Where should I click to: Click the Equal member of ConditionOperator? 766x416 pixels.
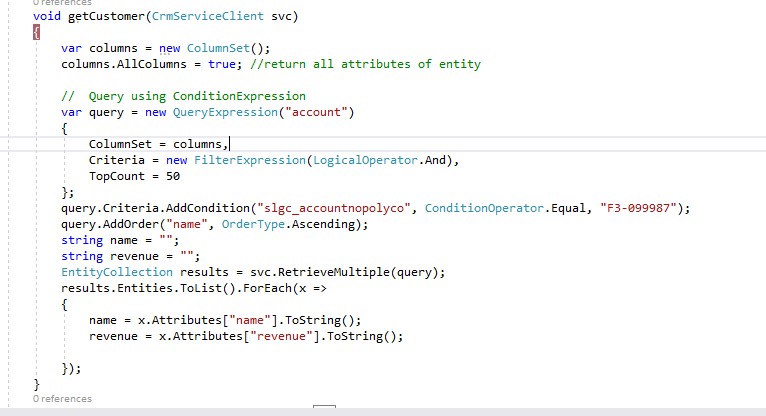[x=568, y=208]
